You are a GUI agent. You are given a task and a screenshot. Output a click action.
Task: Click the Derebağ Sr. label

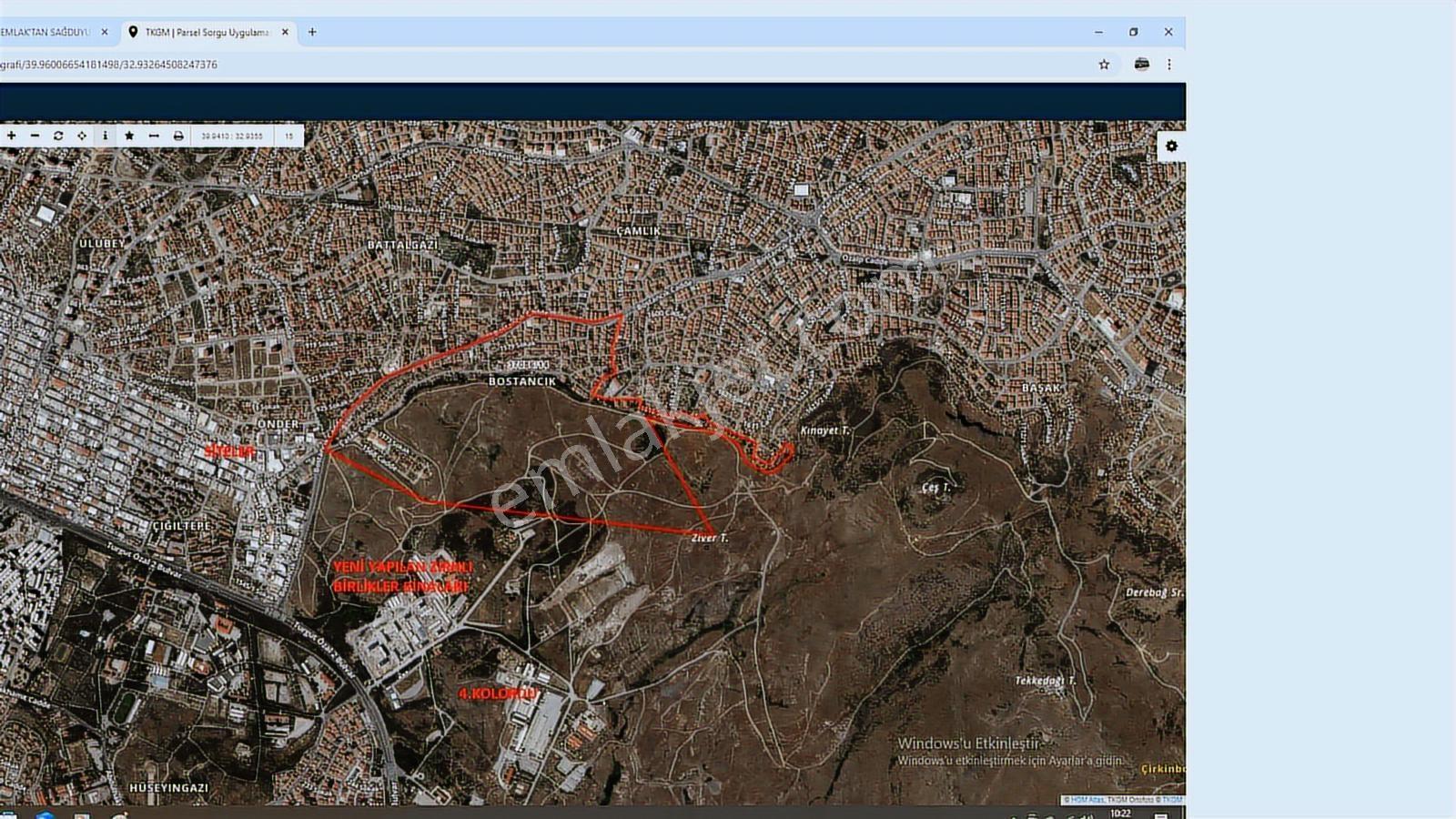1155,592
